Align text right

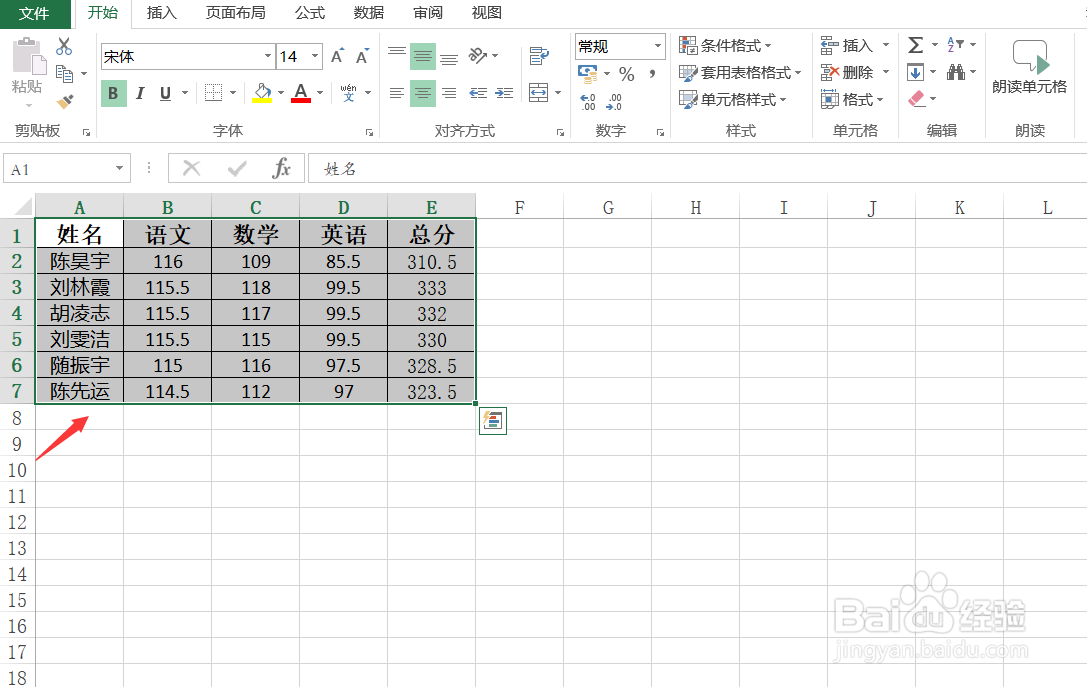point(449,93)
